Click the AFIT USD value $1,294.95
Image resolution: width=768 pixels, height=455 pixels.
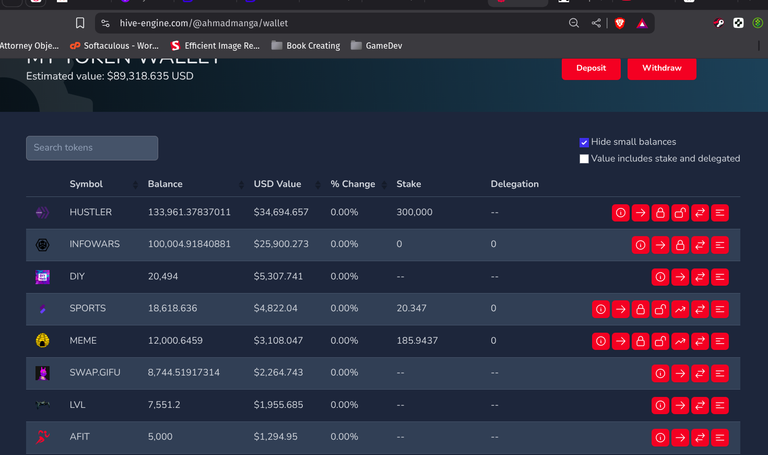[276, 436]
